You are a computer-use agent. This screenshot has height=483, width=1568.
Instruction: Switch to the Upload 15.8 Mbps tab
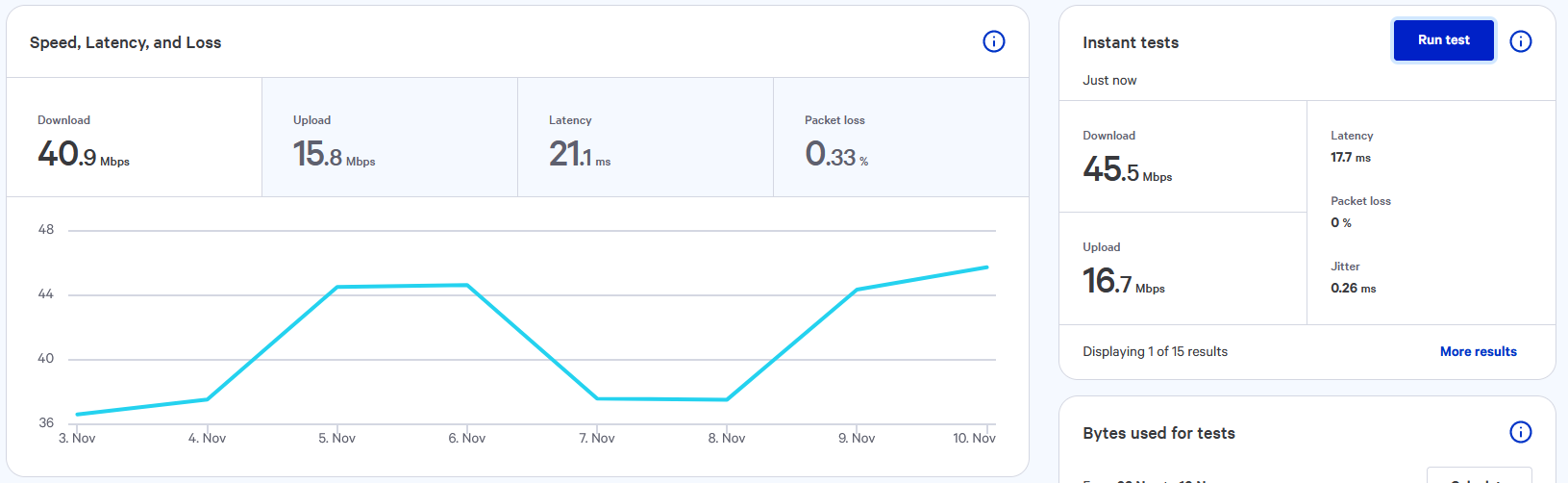pyautogui.click(x=389, y=138)
